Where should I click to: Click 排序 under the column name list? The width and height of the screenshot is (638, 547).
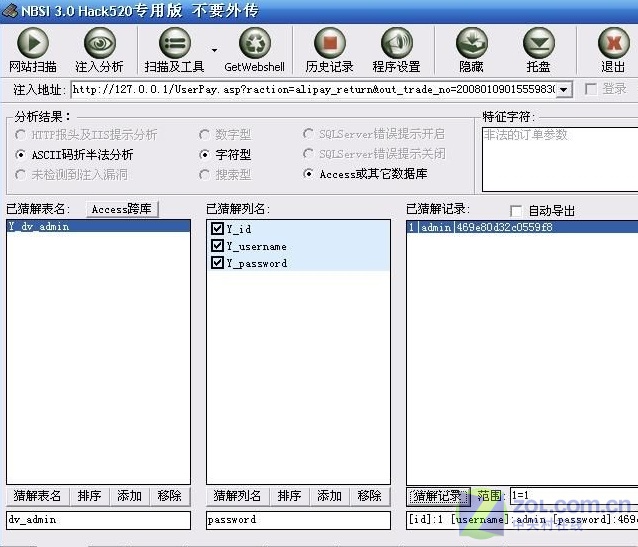point(289,496)
